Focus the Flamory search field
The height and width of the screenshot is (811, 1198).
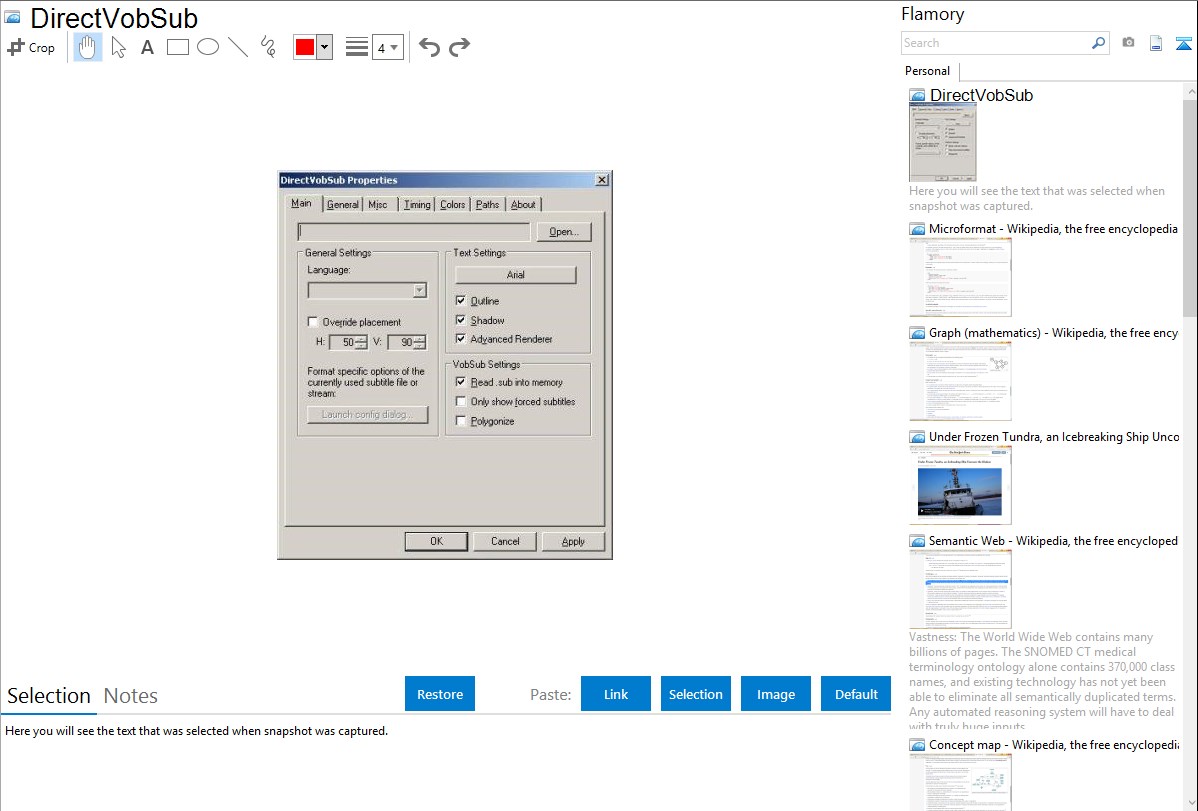(x=996, y=43)
